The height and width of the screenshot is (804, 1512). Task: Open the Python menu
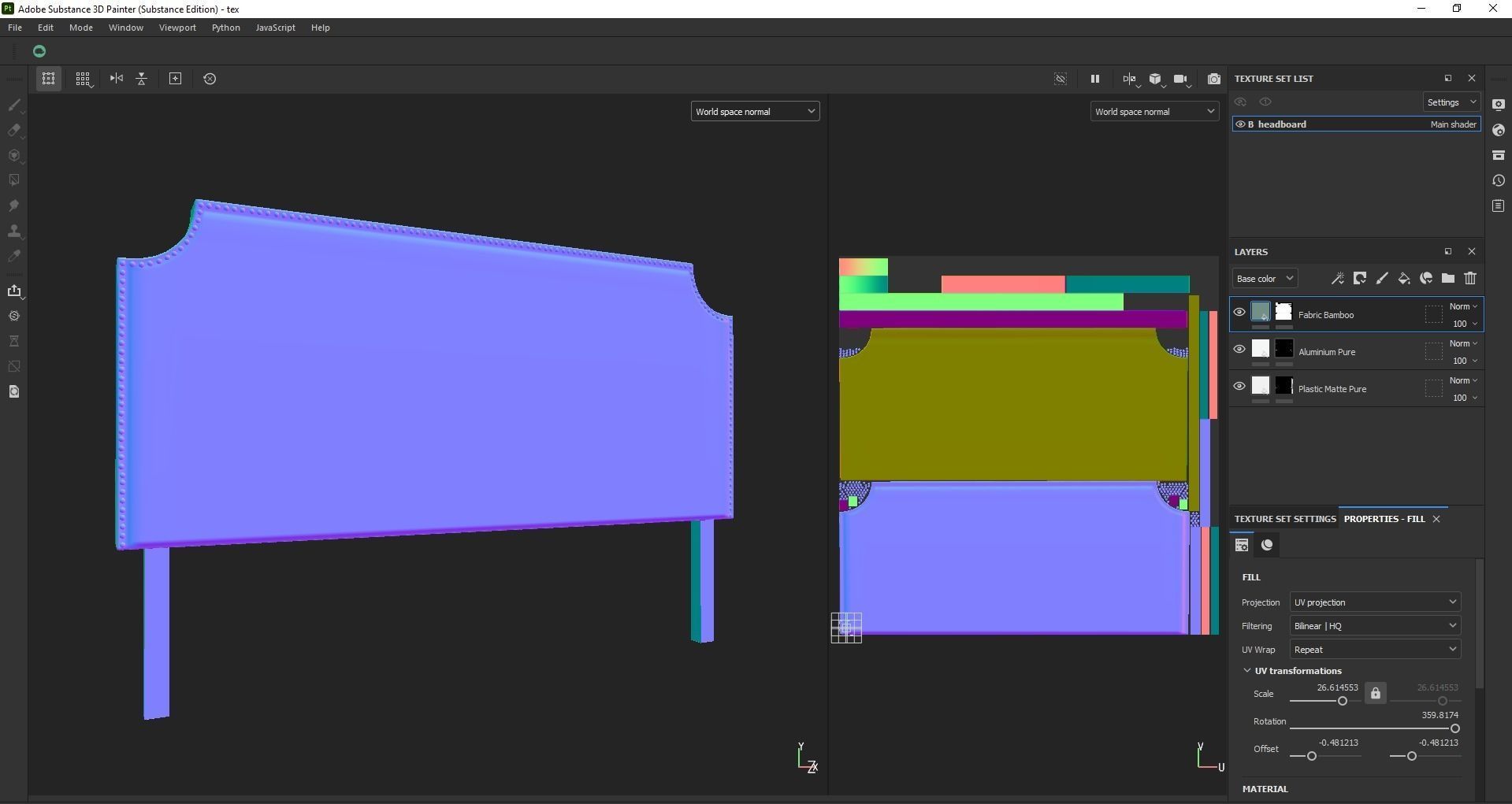tap(226, 28)
